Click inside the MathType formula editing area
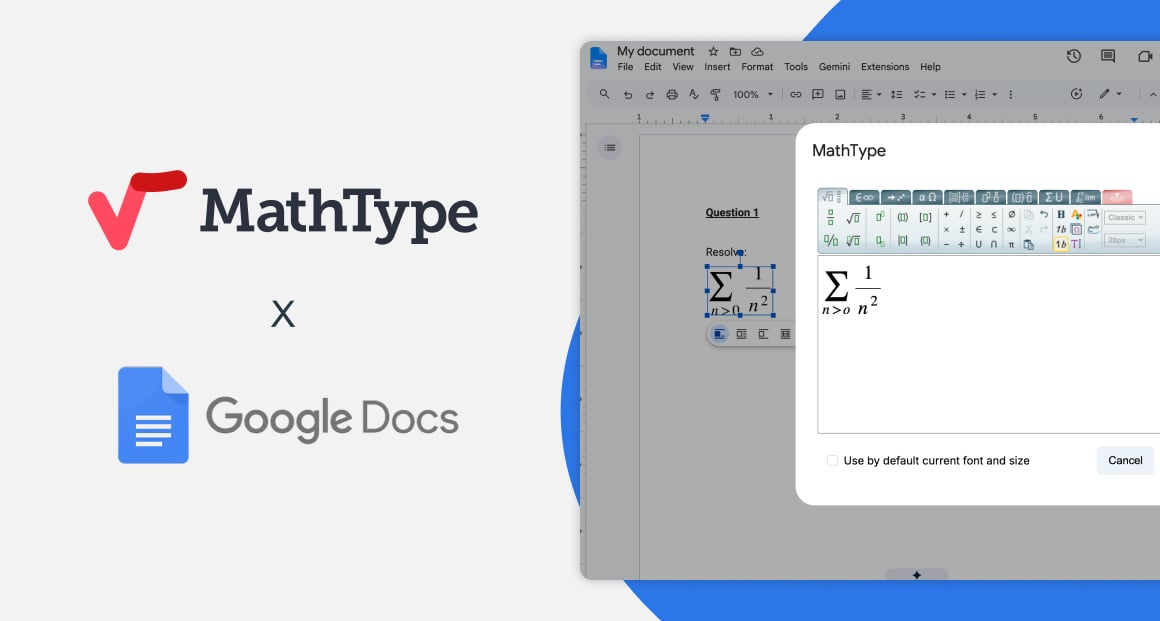Image resolution: width=1160 pixels, height=621 pixels. (x=988, y=344)
